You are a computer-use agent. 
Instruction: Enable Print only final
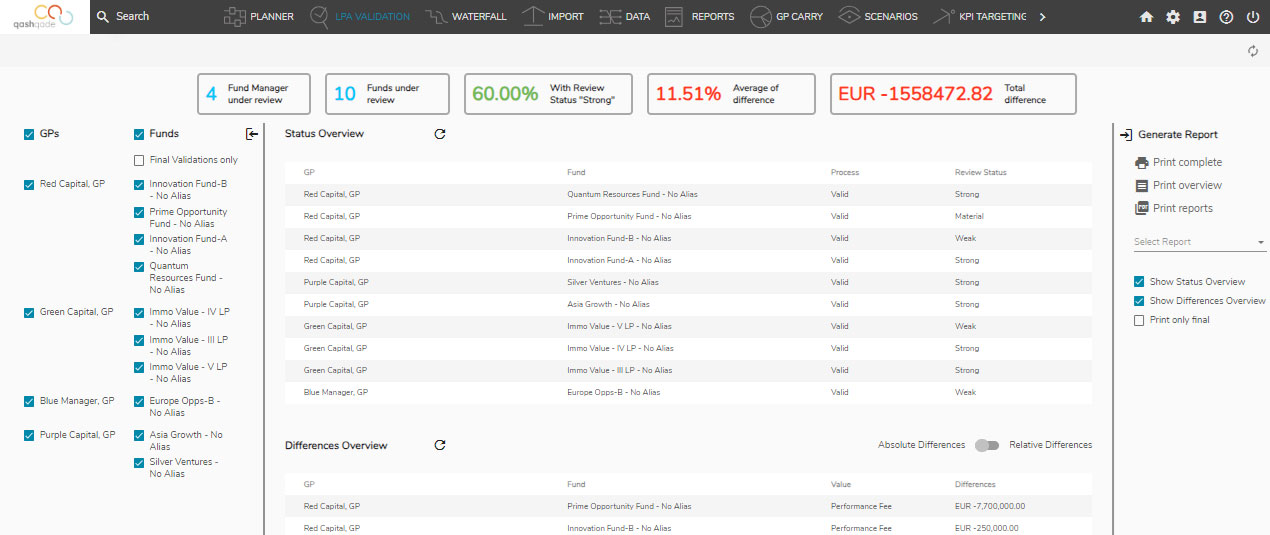pyautogui.click(x=1139, y=320)
